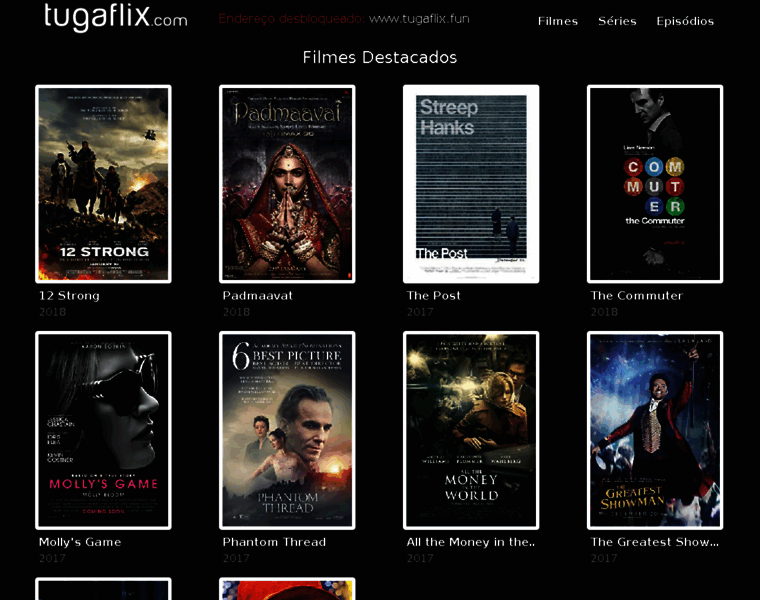Click the 'Endereço desbloqueado:' label
Image resolution: width=760 pixels, height=600 pixels.
292,19
